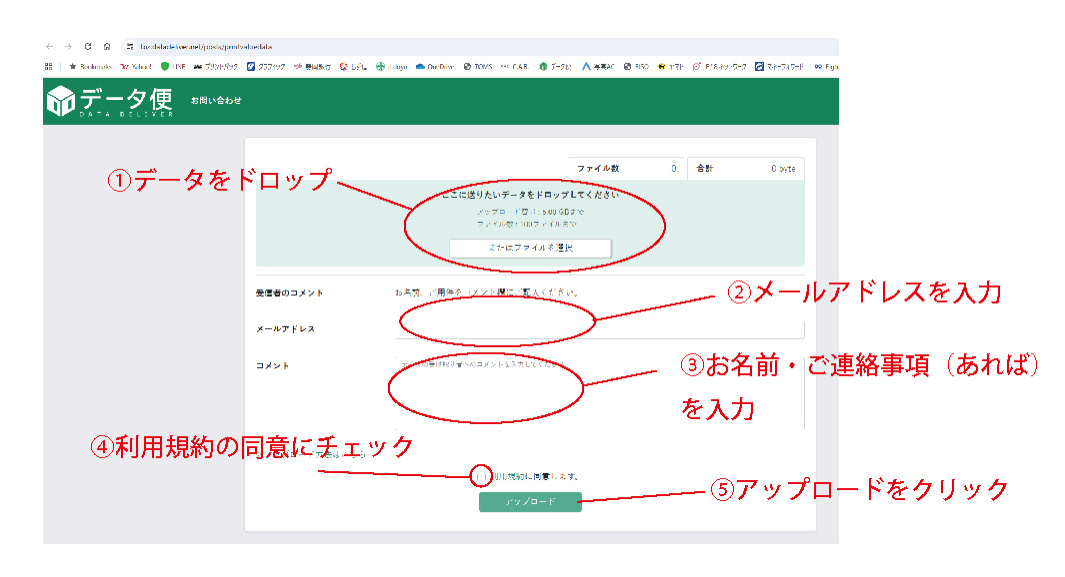
Task: Open the browser home page
Action: (106, 46)
